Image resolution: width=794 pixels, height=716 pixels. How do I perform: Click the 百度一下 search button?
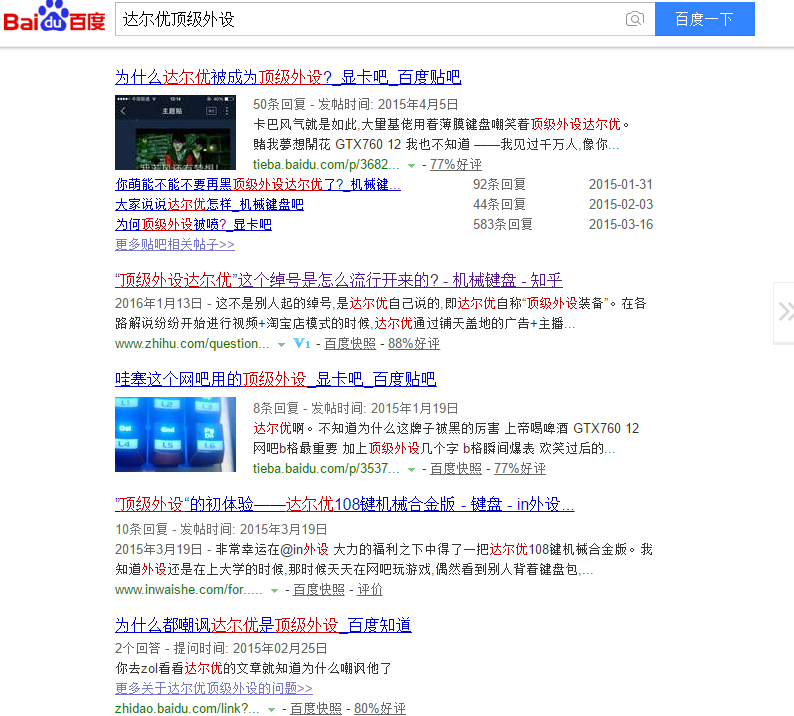[704, 19]
